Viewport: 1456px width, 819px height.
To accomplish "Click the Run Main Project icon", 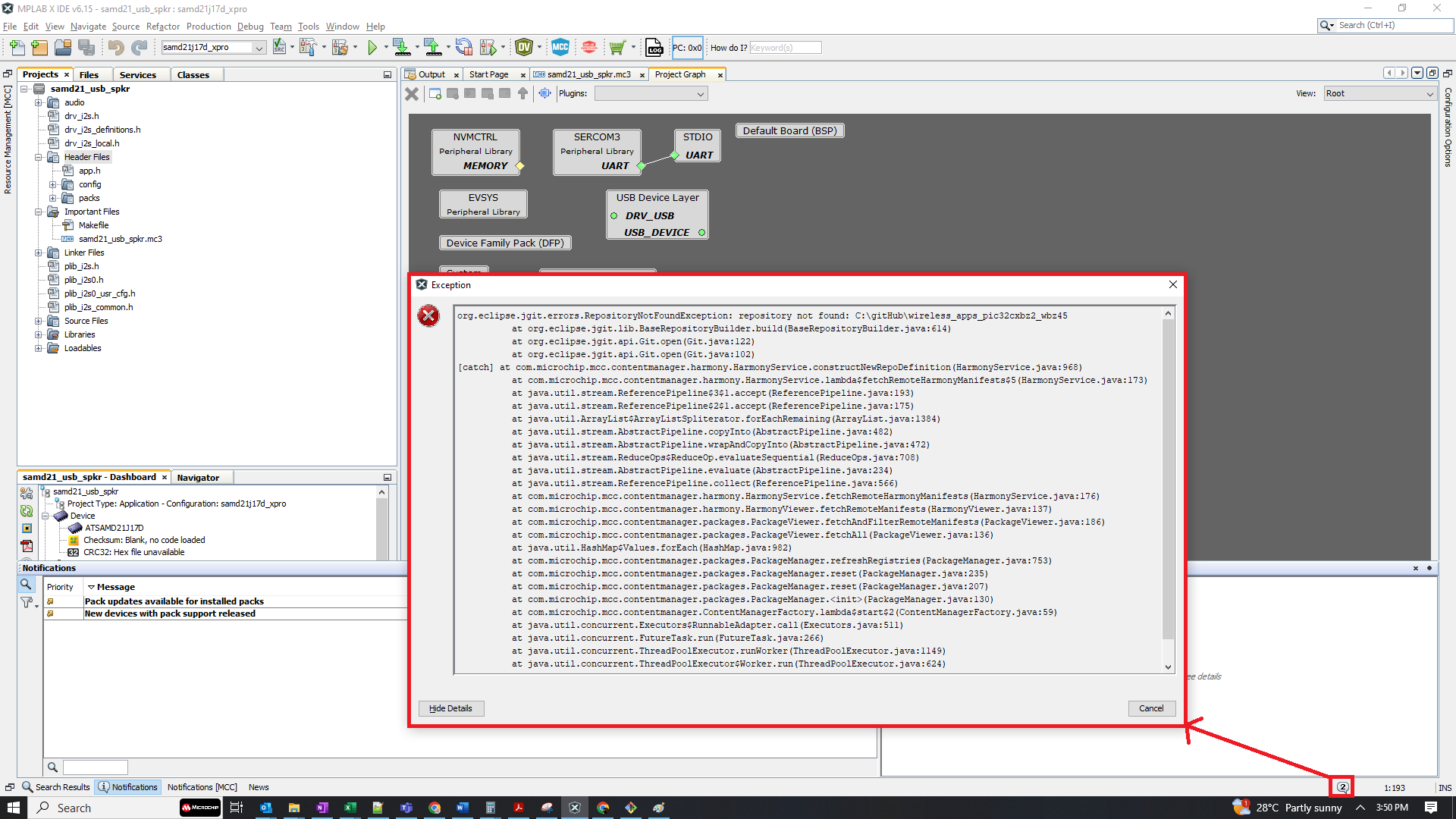I will coord(372,48).
